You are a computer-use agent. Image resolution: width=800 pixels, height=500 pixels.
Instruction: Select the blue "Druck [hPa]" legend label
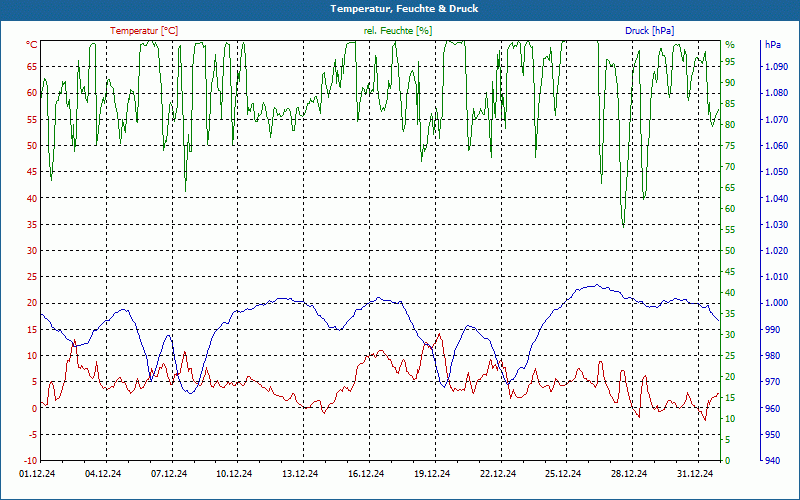coord(649,31)
